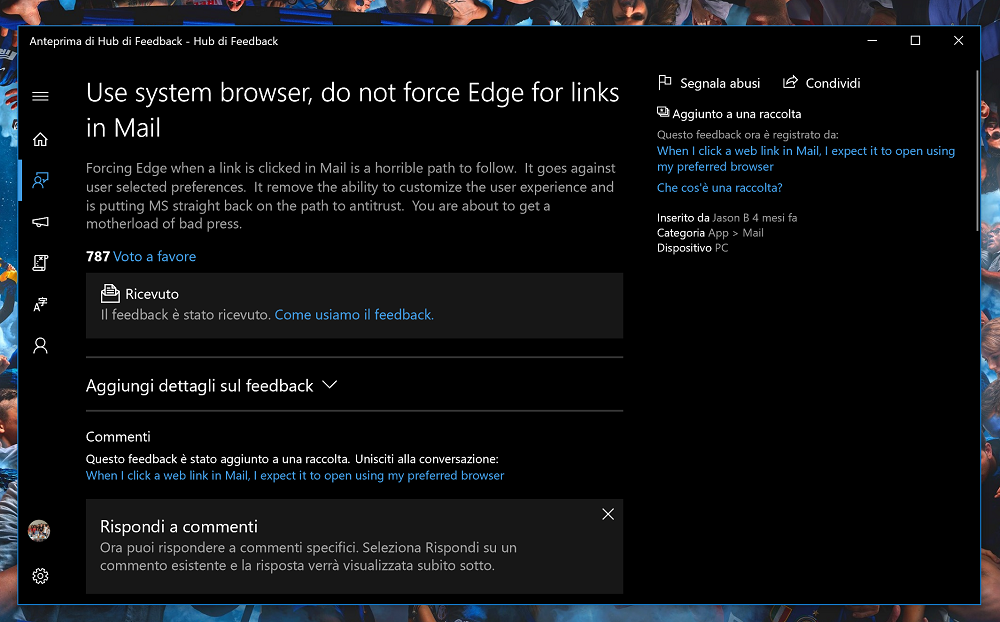
Task: Open the Feedback section icon
Action: click(x=40, y=180)
